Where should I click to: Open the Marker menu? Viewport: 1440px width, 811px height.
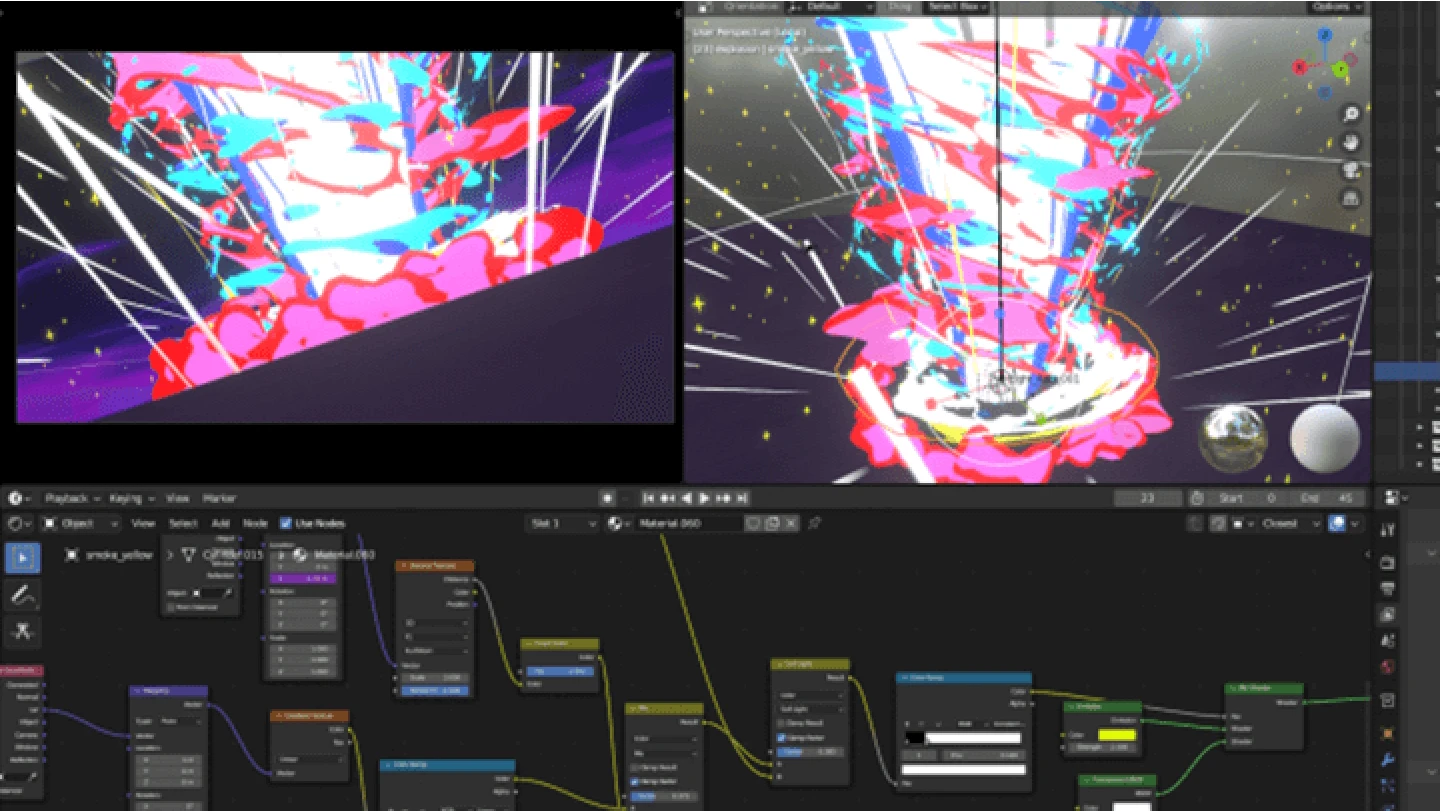click(219, 498)
